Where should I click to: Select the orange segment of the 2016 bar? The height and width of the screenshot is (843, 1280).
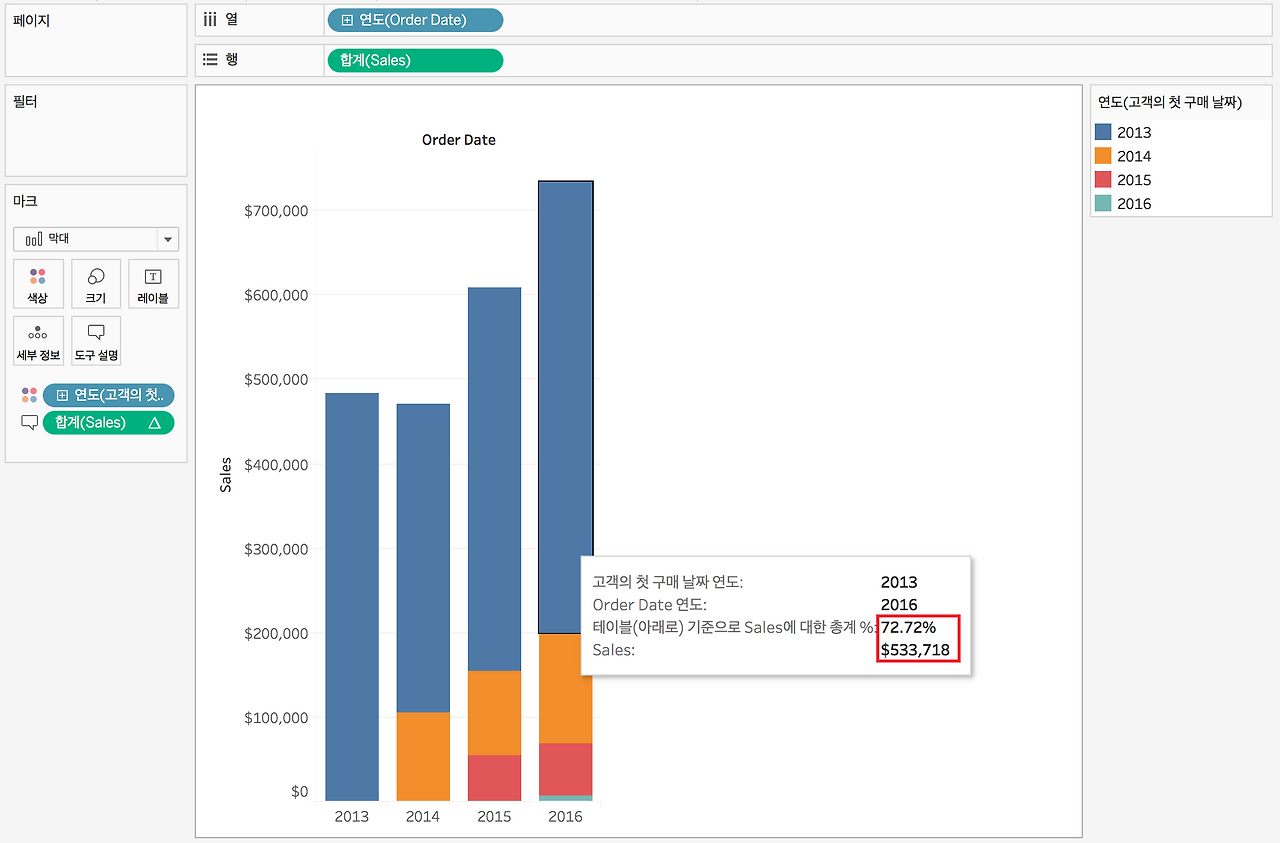[566, 688]
